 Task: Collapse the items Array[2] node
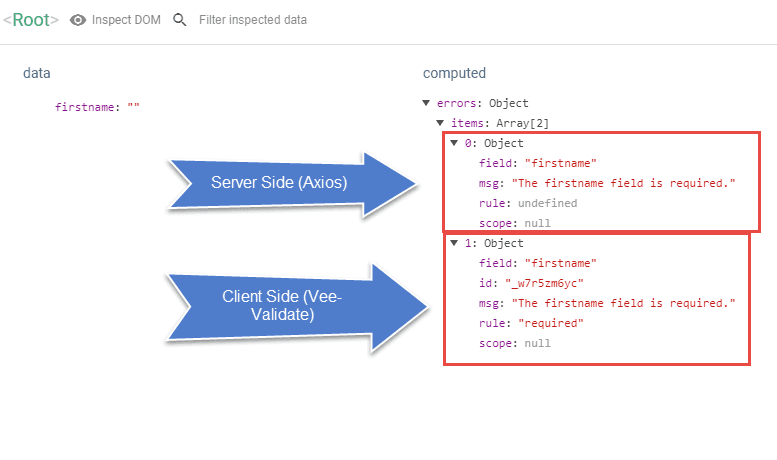[440, 123]
